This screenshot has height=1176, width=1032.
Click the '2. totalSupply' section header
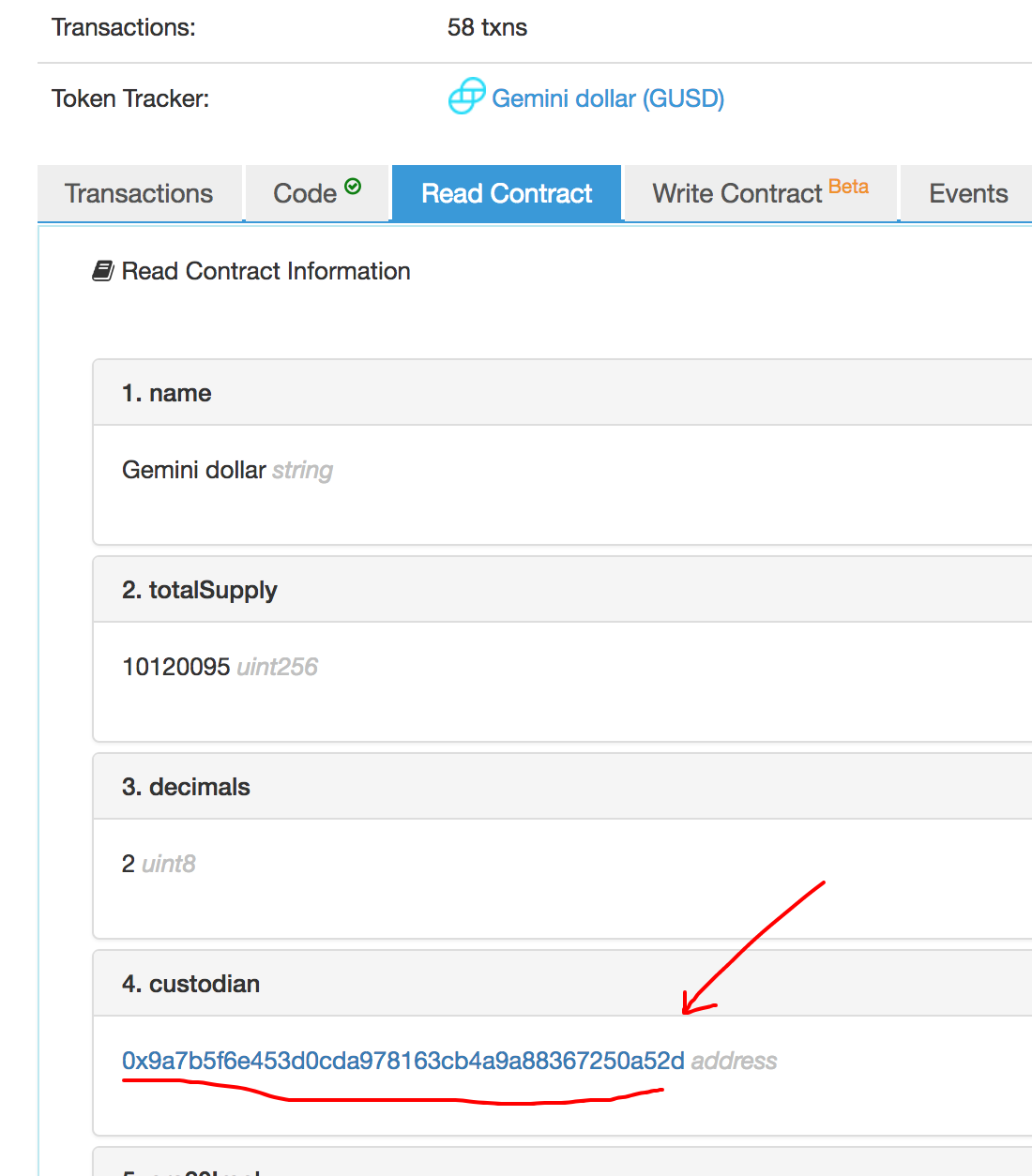[563, 590]
